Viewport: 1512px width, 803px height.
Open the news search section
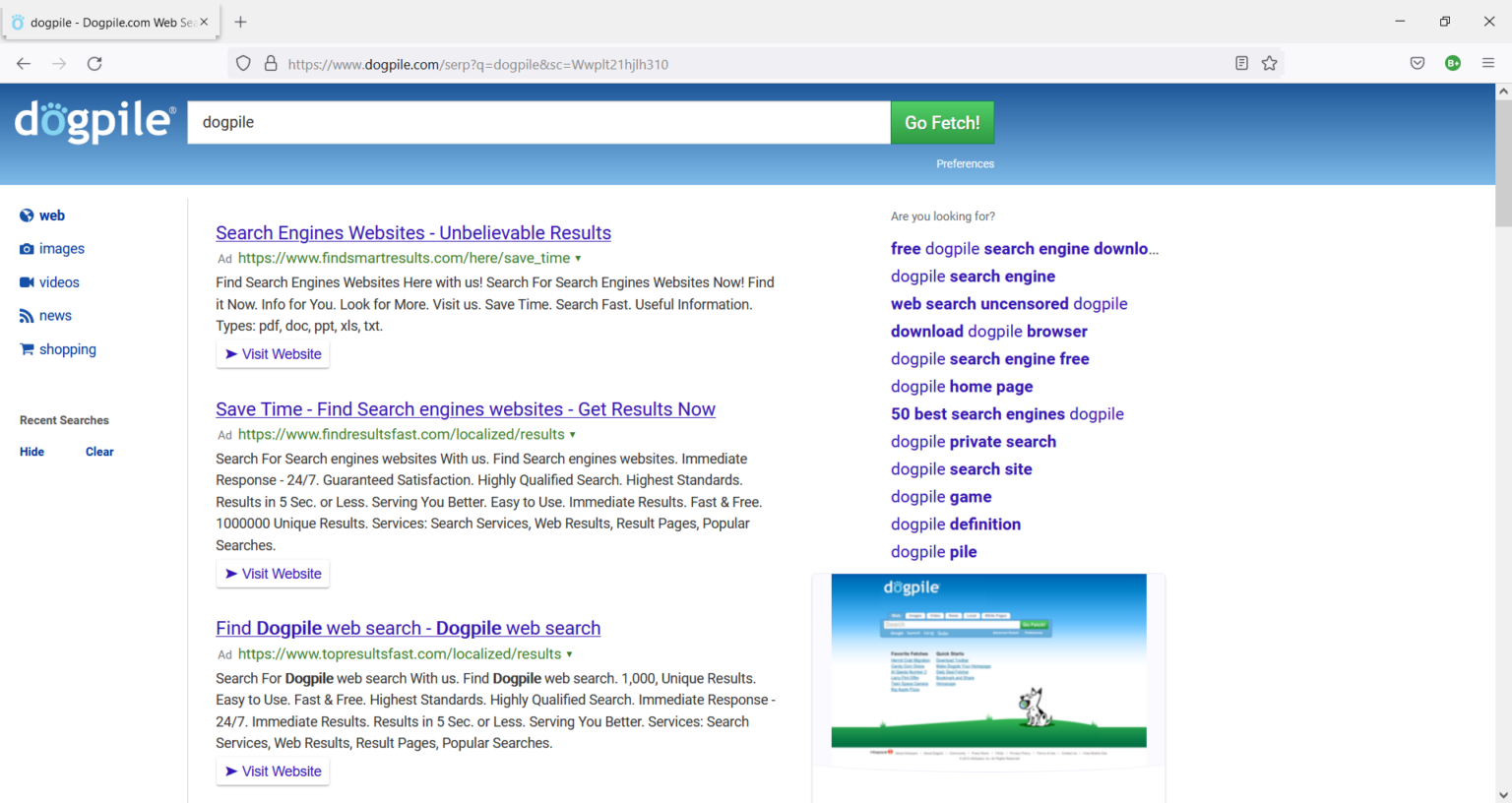pos(55,315)
